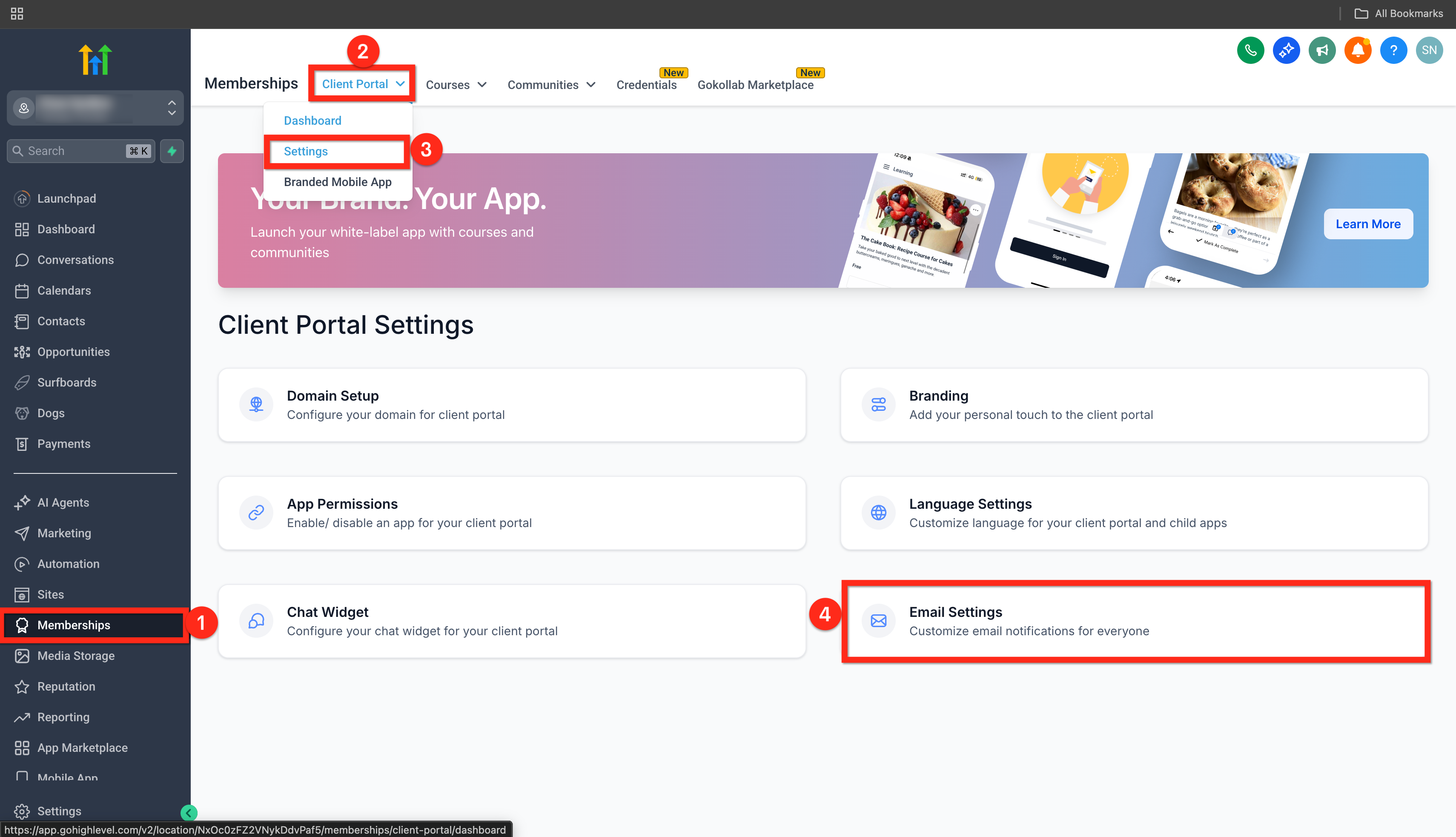Open the Branding settings card
1456x837 pixels.
click(x=1134, y=405)
